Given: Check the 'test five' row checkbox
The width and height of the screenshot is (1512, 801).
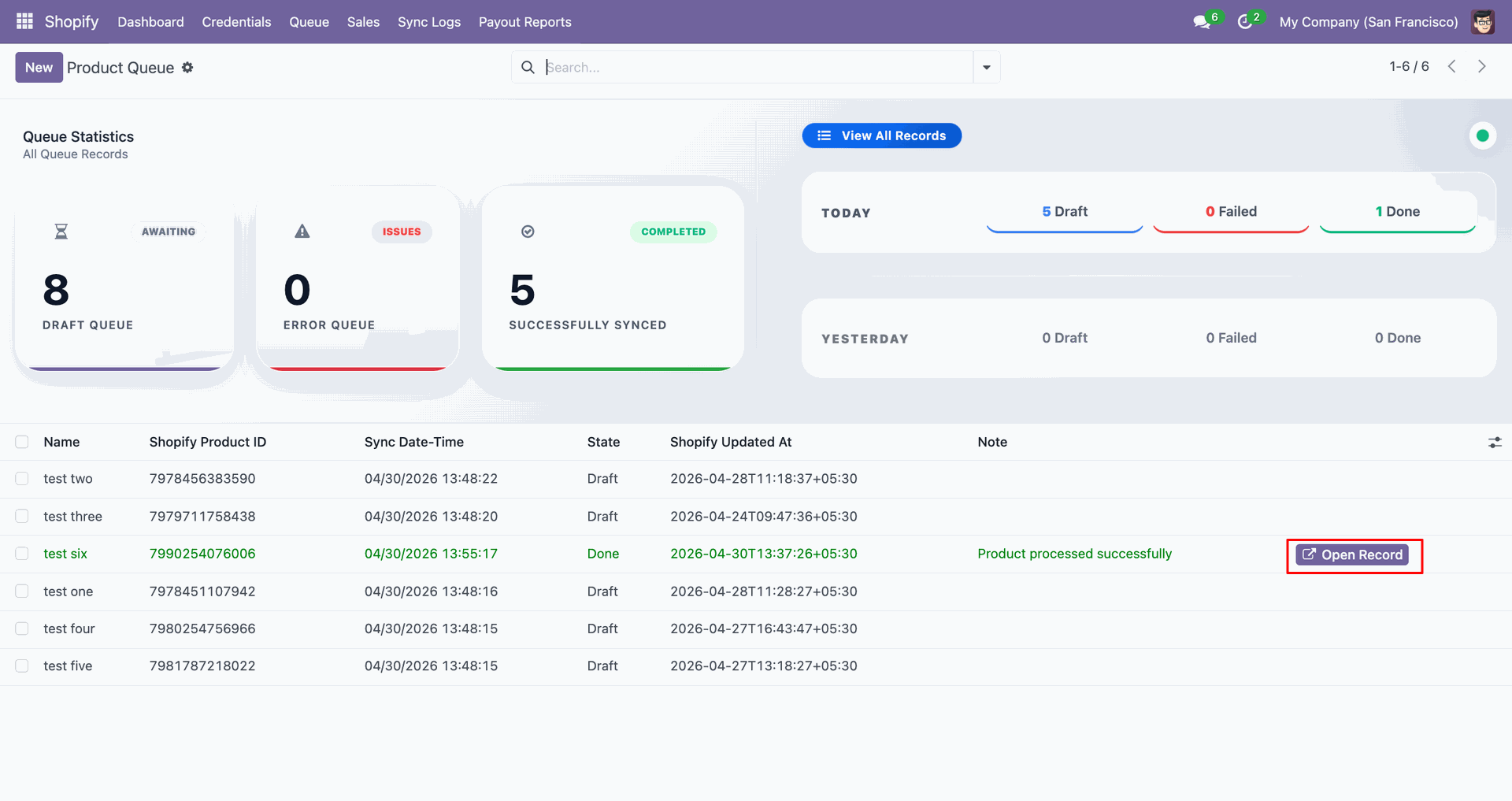Looking at the screenshot, I should tap(22, 666).
